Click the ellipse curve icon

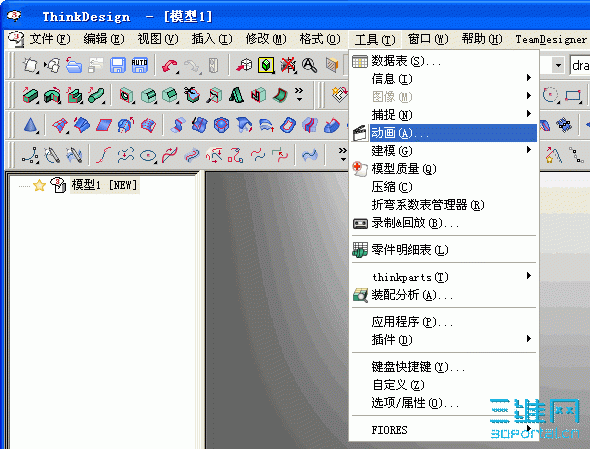pos(148,155)
